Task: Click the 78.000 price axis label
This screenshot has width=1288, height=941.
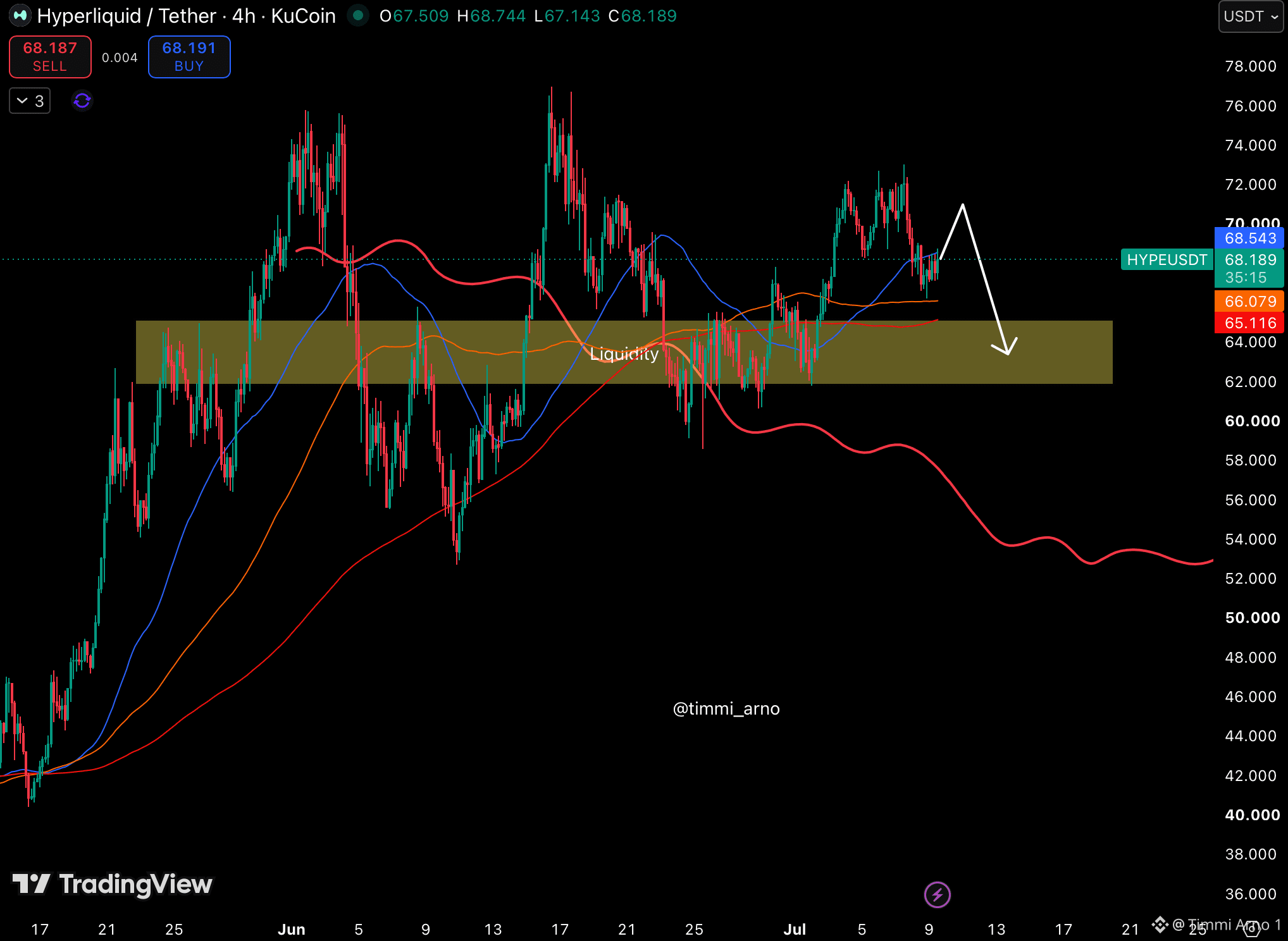Action: (1251, 66)
